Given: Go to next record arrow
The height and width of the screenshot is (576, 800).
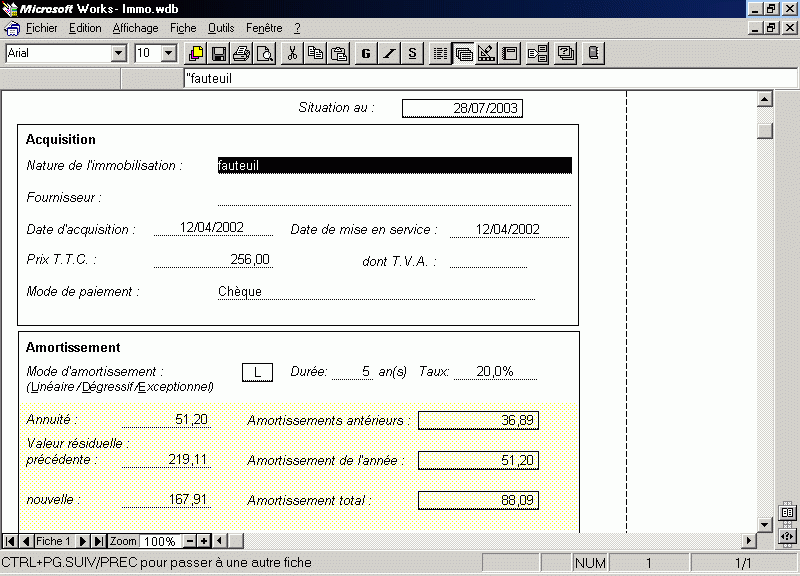Looking at the screenshot, I should 82,541.
